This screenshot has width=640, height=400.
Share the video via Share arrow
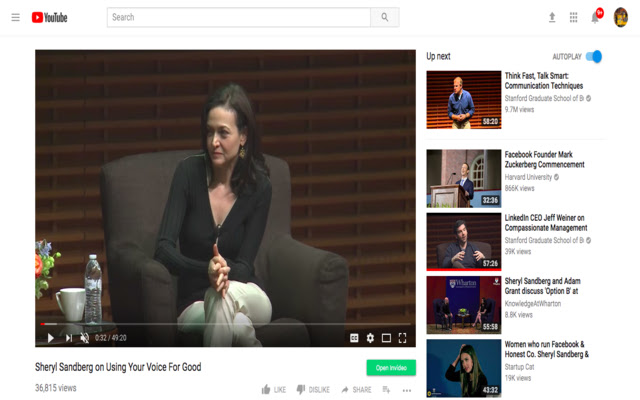tap(356, 390)
